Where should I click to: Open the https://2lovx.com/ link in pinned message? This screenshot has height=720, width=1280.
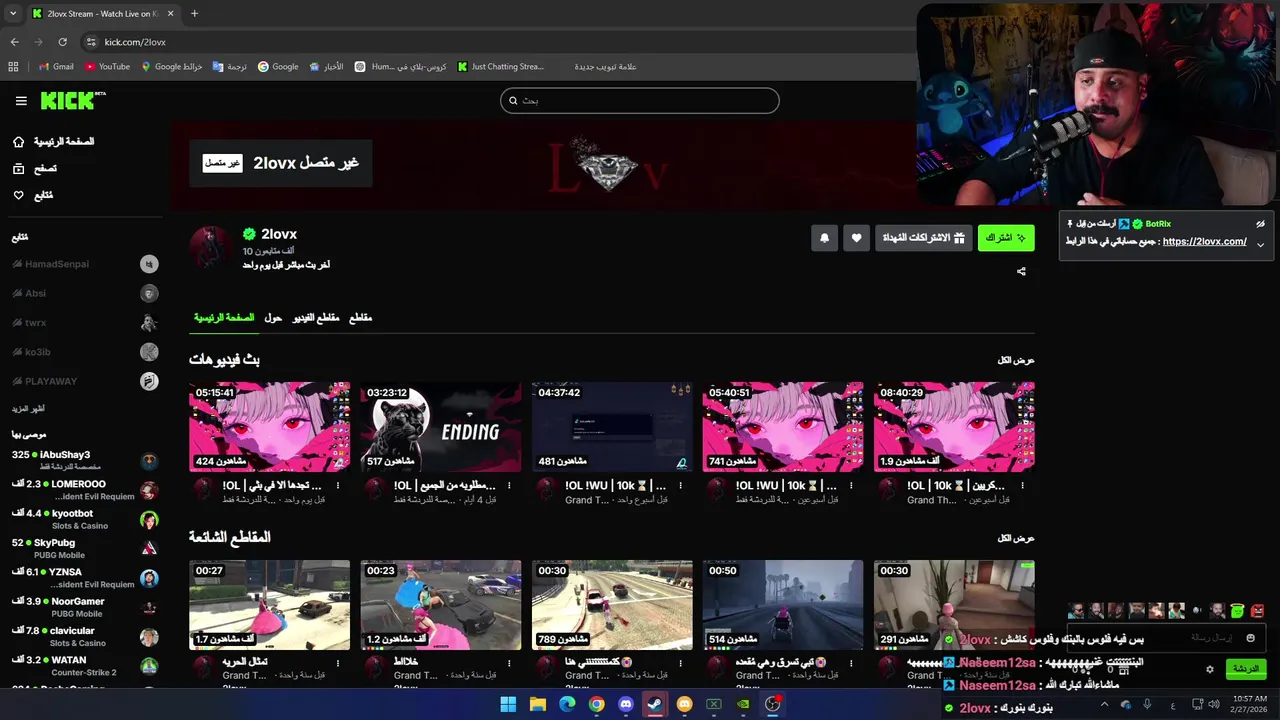tap(1204, 242)
